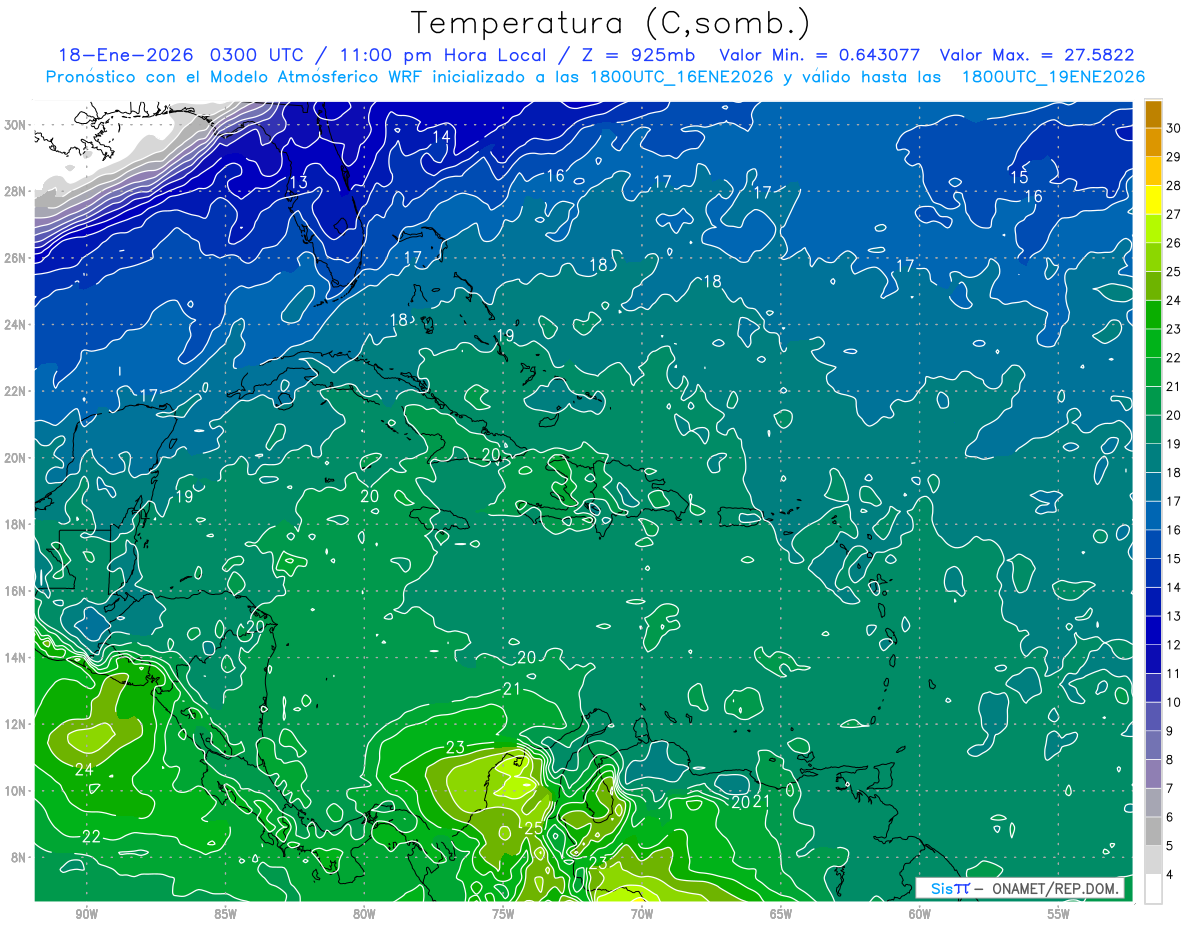This screenshot has height=927, width=1200.
Task: Pick the dark orange swatch above 30 on colorbar
Action: [1153, 113]
